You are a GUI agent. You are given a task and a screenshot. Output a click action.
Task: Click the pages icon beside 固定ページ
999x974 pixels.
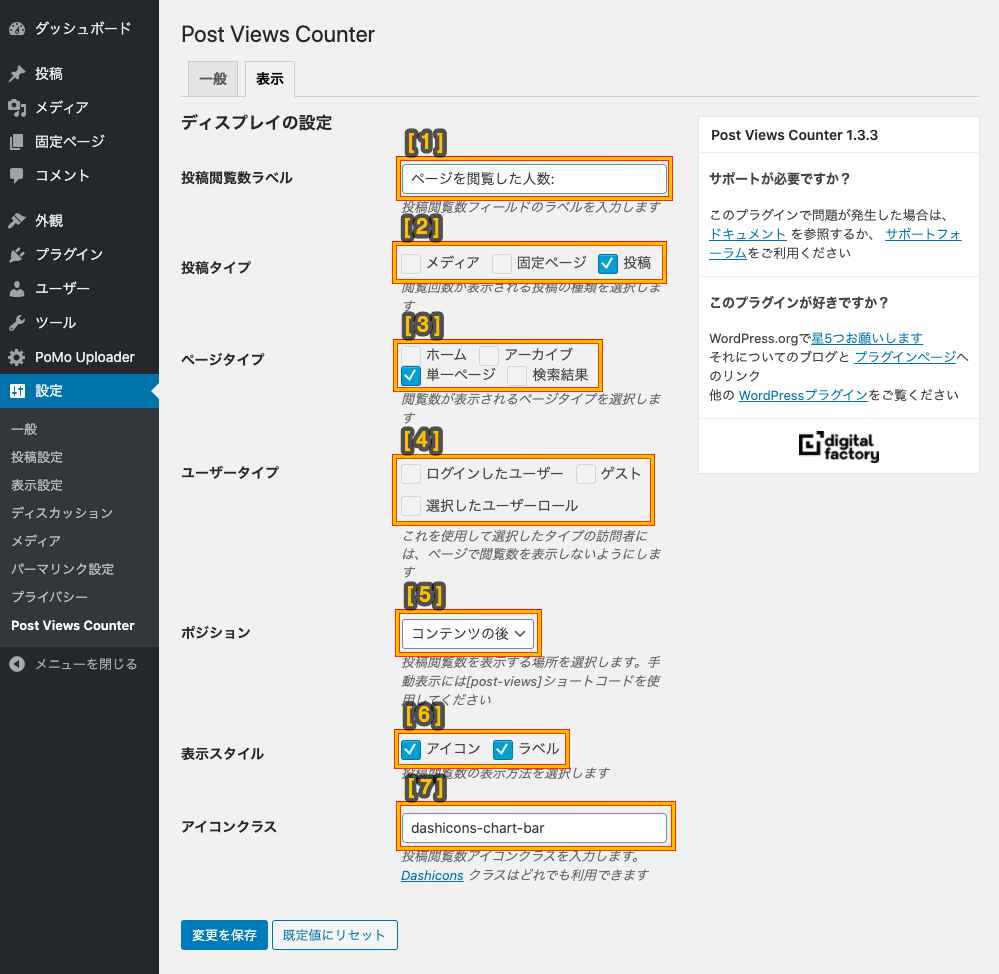[x=17, y=141]
